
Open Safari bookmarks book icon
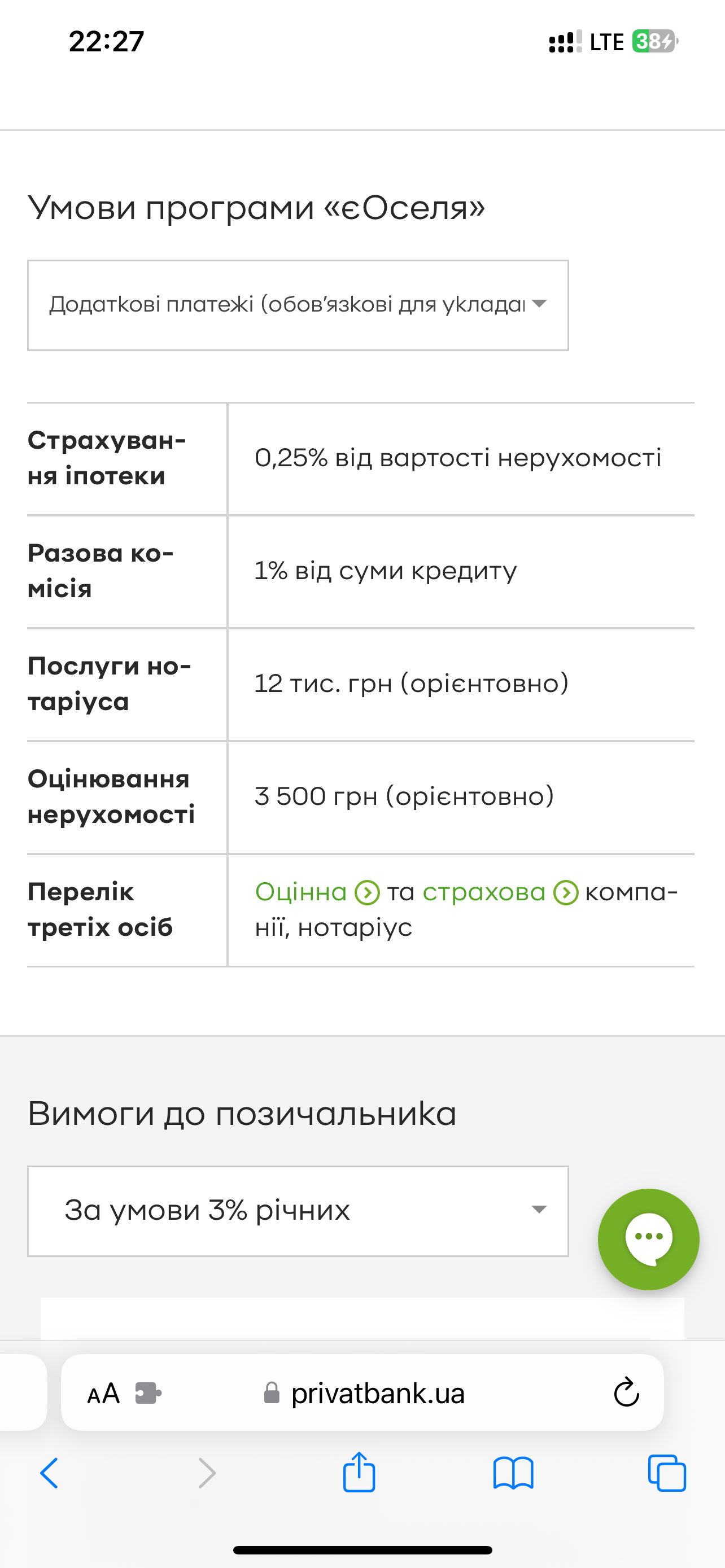coord(513,1474)
